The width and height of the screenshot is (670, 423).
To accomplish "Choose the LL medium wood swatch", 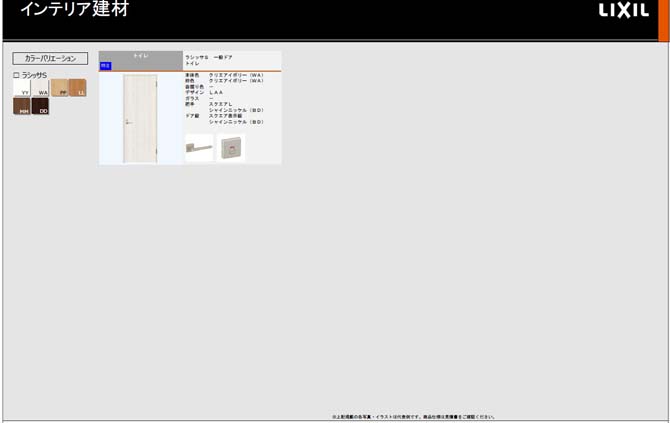I will 78,88.
